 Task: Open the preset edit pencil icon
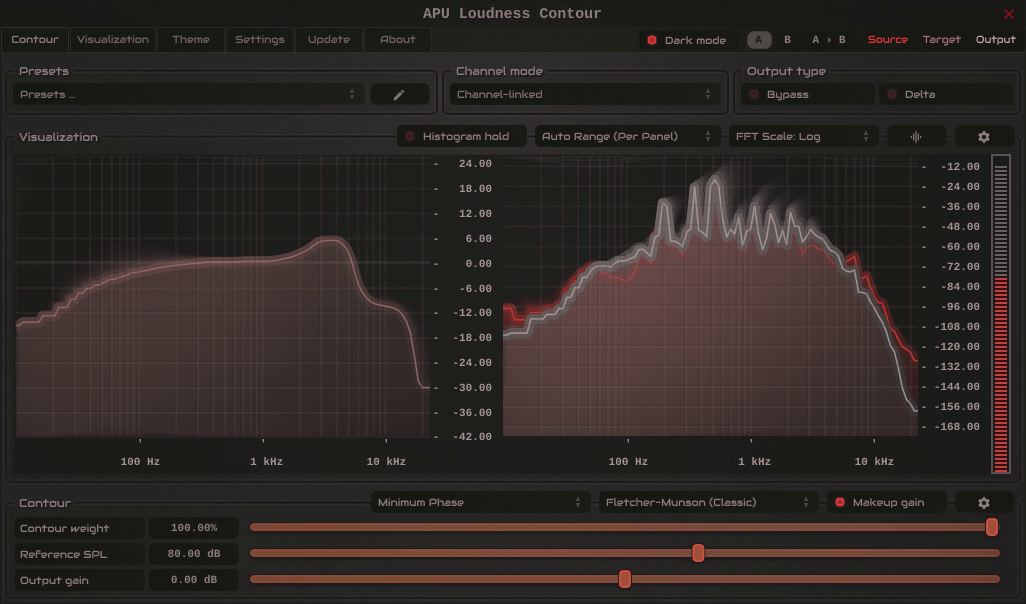click(x=399, y=94)
